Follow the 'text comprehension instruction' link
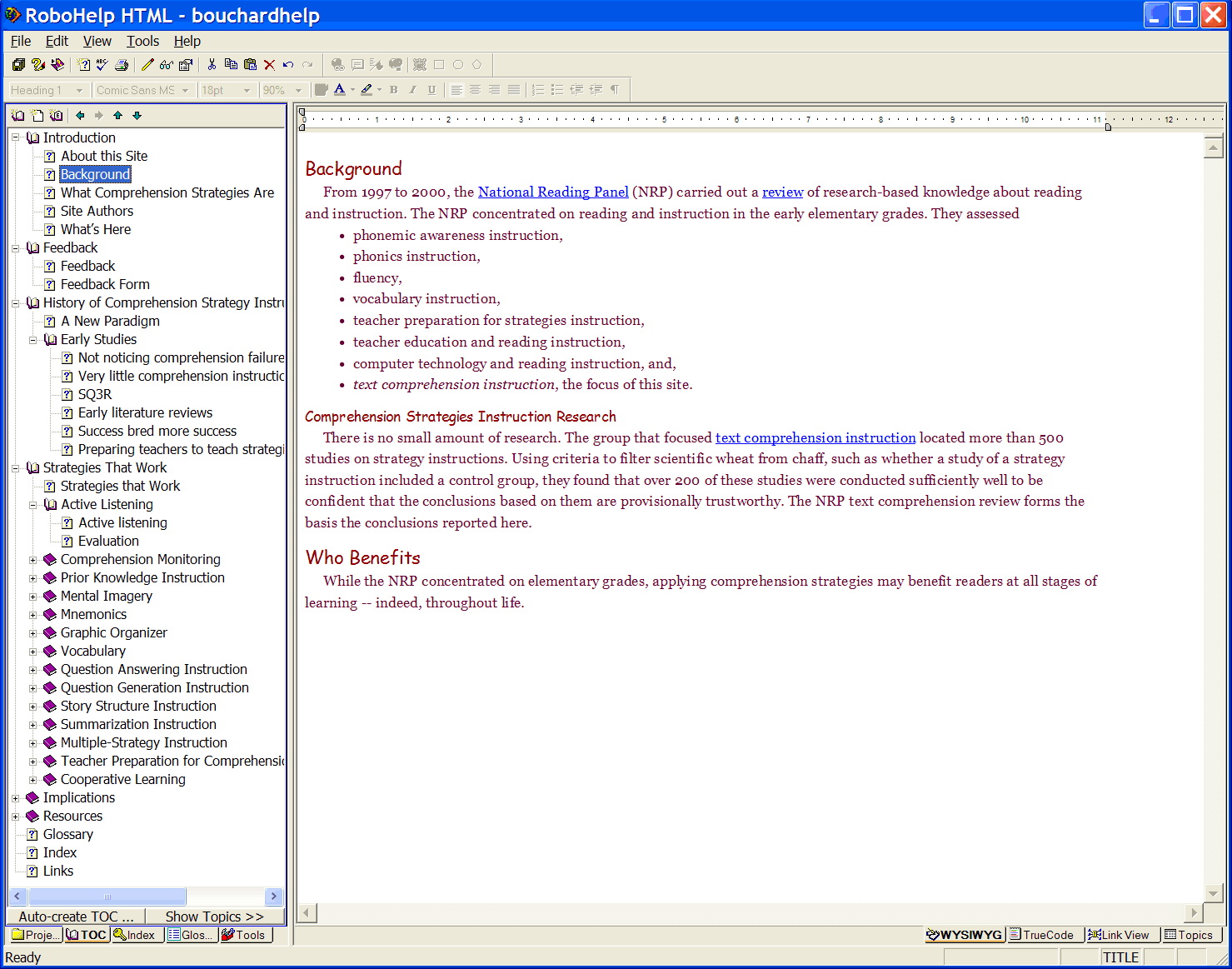Image resolution: width=1232 pixels, height=969 pixels. click(x=816, y=437)
